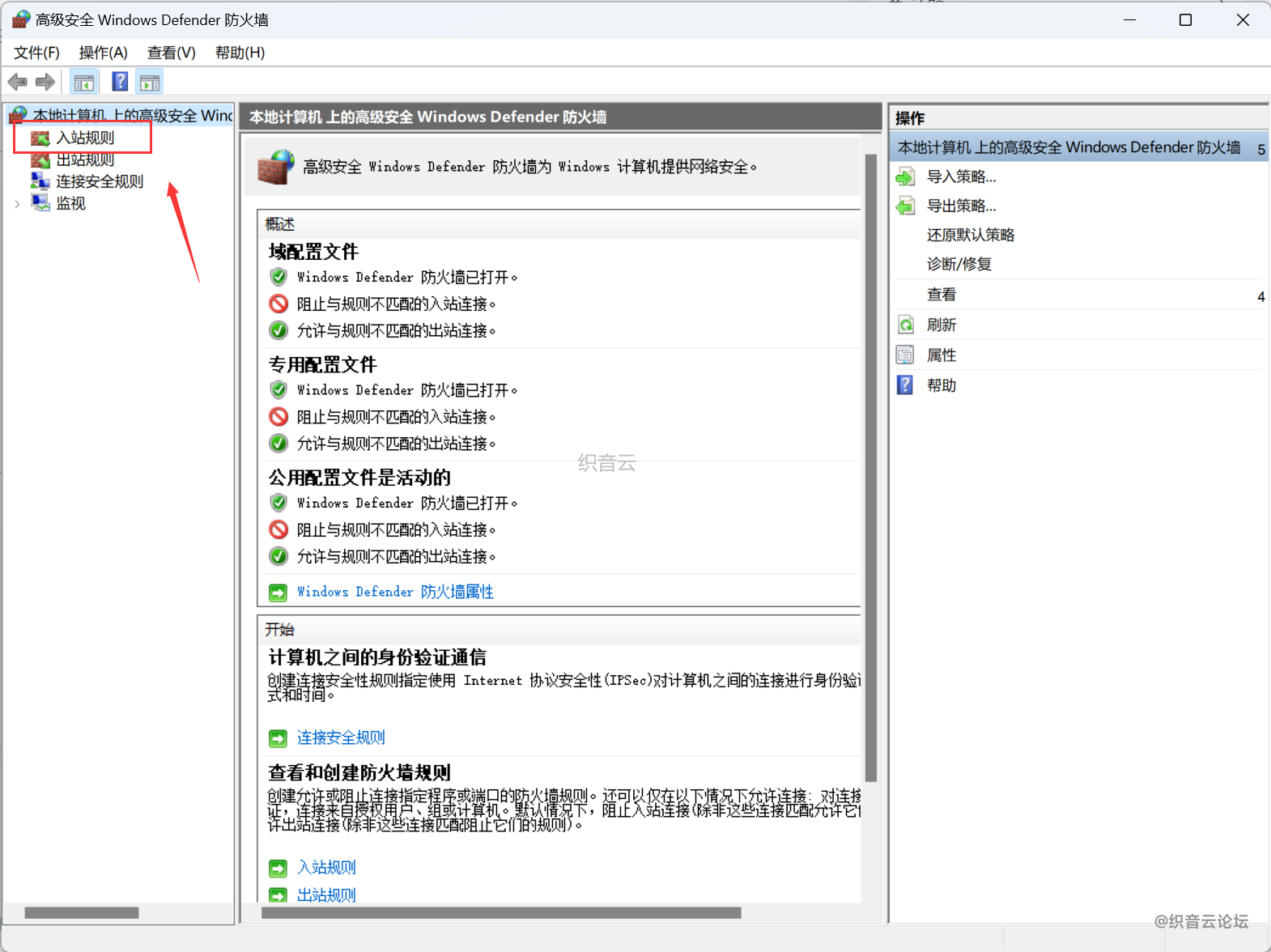Screen dimensions: 1271x952
Task: Click 帮助 text in the actions pane
Action: coord(942,385)
